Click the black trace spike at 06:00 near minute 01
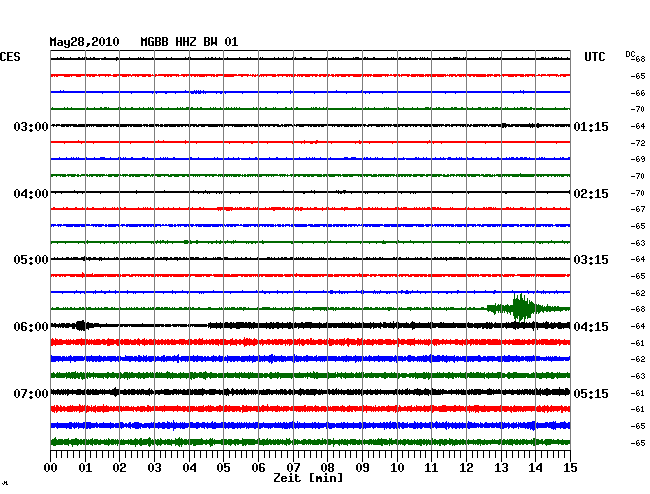 coord(81,325)
